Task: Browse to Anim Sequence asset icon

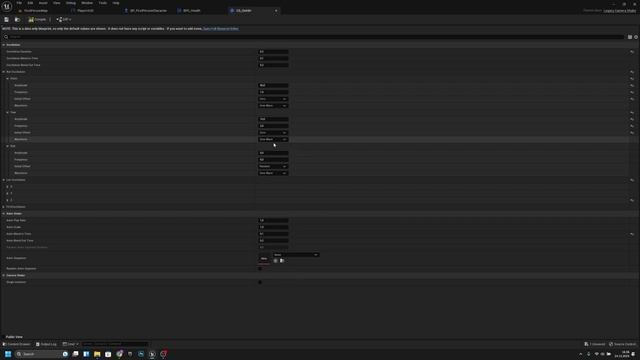Action: (282, 260)
